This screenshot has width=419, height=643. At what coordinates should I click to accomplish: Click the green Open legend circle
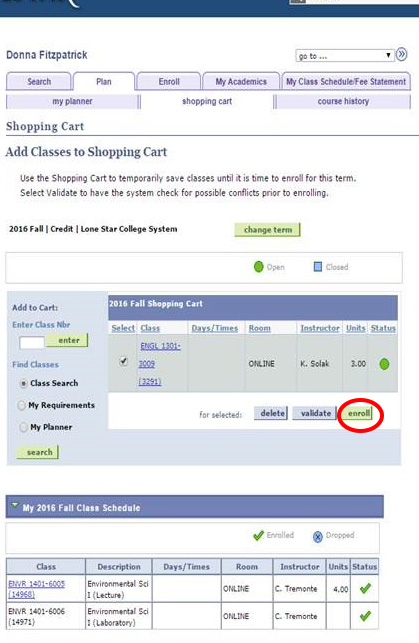[258, 267]
